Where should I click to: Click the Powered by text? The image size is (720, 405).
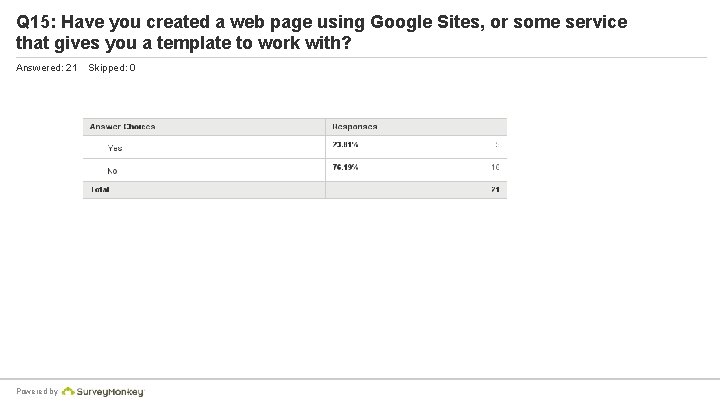tap(37, 391)
